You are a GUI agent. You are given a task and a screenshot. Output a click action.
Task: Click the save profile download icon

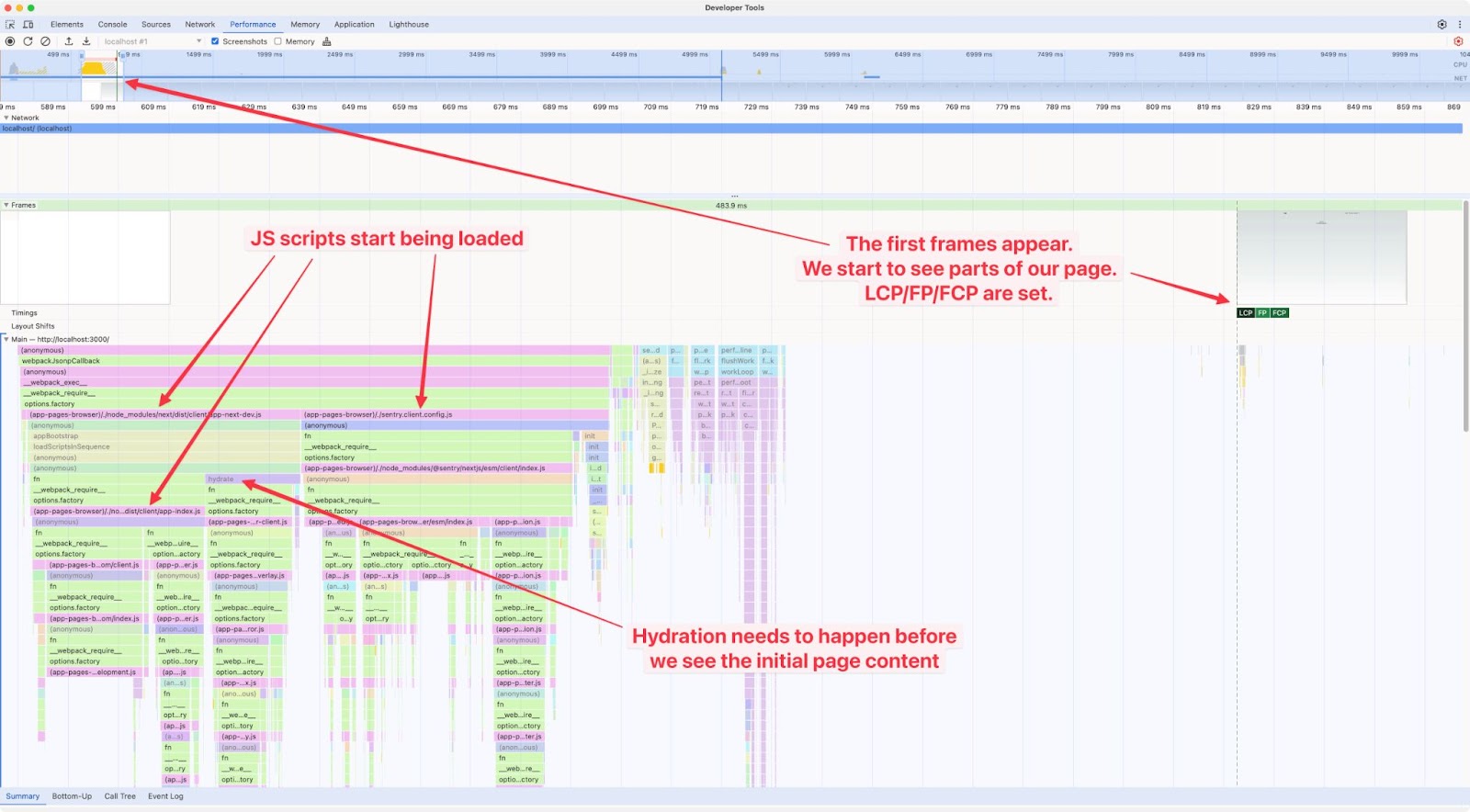[86, 41]
